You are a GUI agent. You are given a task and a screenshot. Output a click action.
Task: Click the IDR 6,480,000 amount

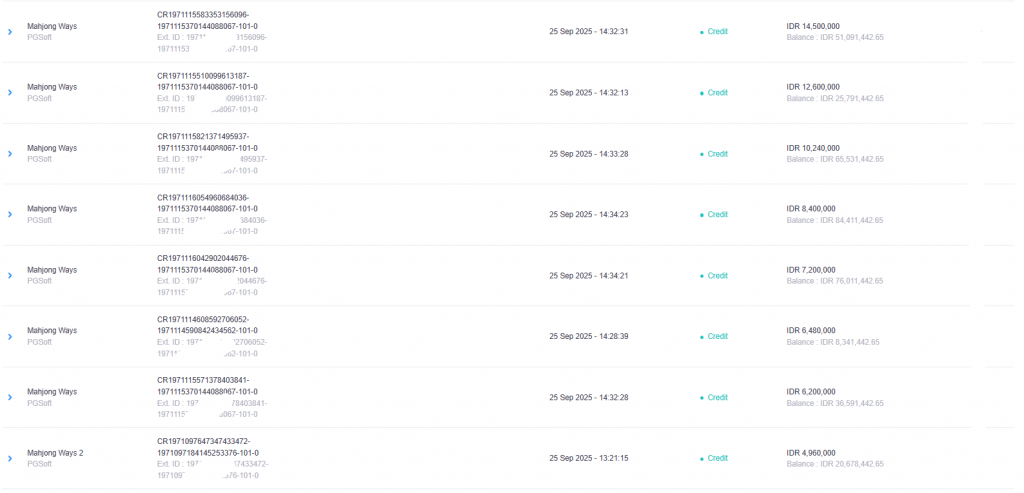pyautogui.click(x=810, y=330)
